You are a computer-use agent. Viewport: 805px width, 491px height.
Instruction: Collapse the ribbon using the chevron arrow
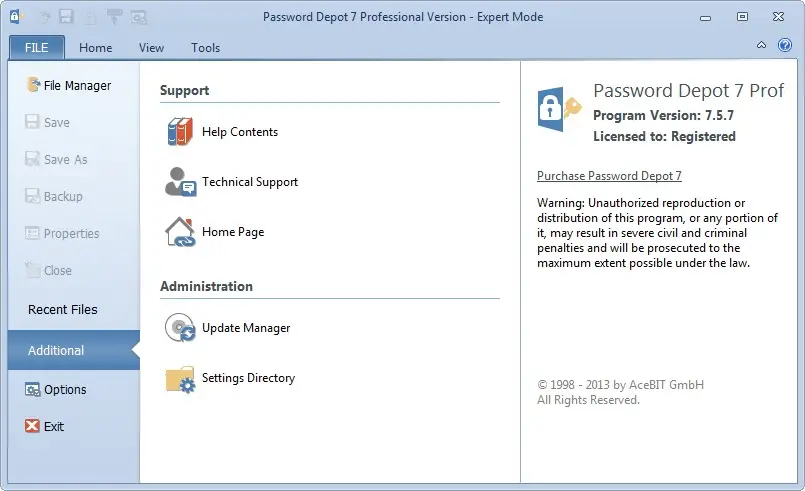(x=761, y=45)
